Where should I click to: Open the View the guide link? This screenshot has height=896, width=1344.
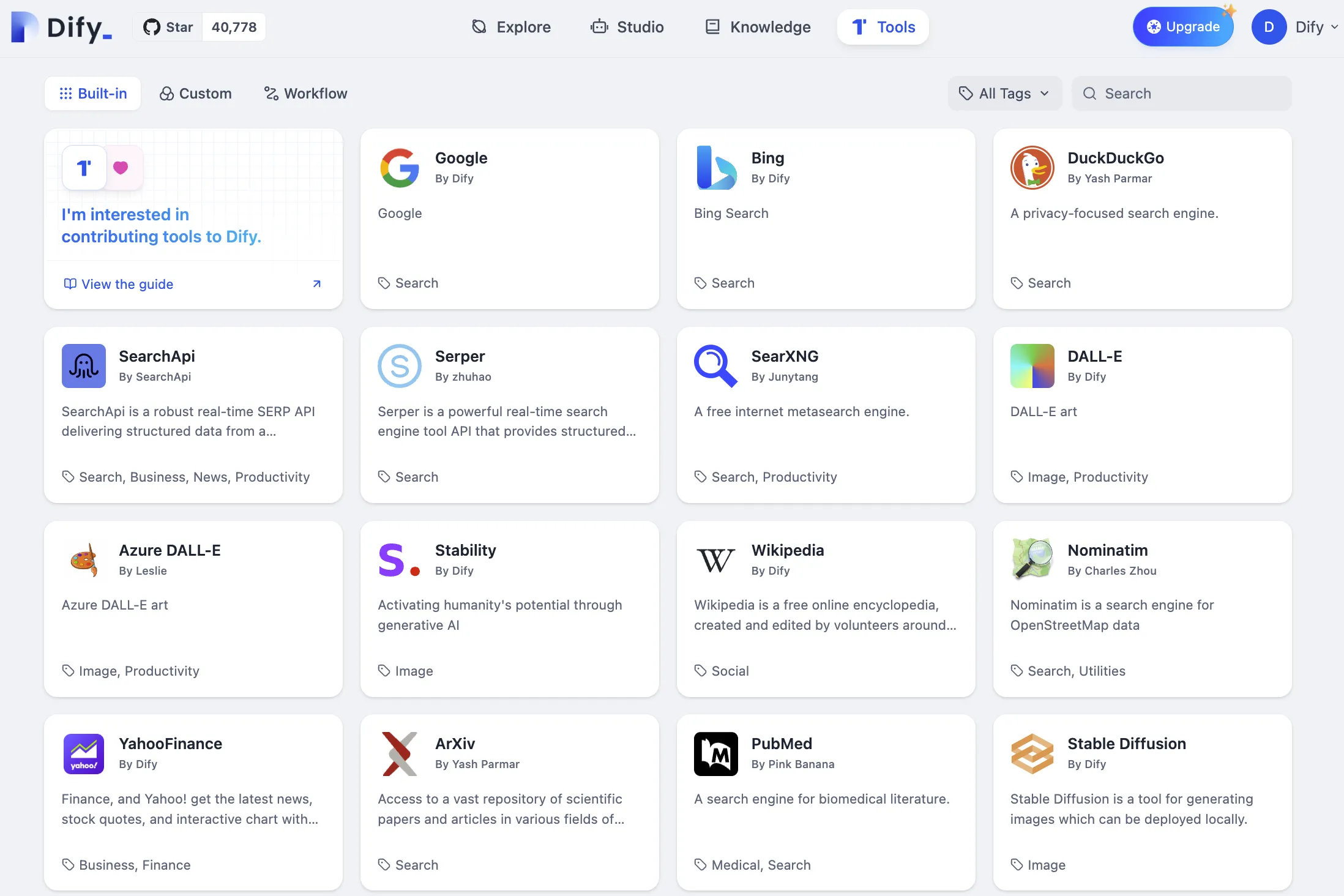pos(127,284)
